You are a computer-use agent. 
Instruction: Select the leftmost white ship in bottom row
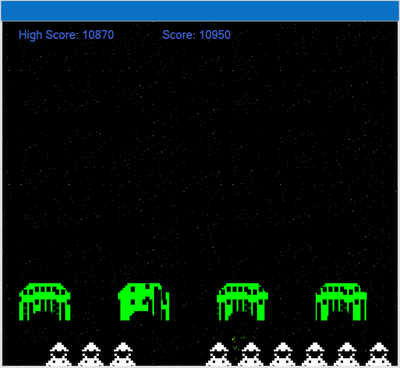coord(59,354)
